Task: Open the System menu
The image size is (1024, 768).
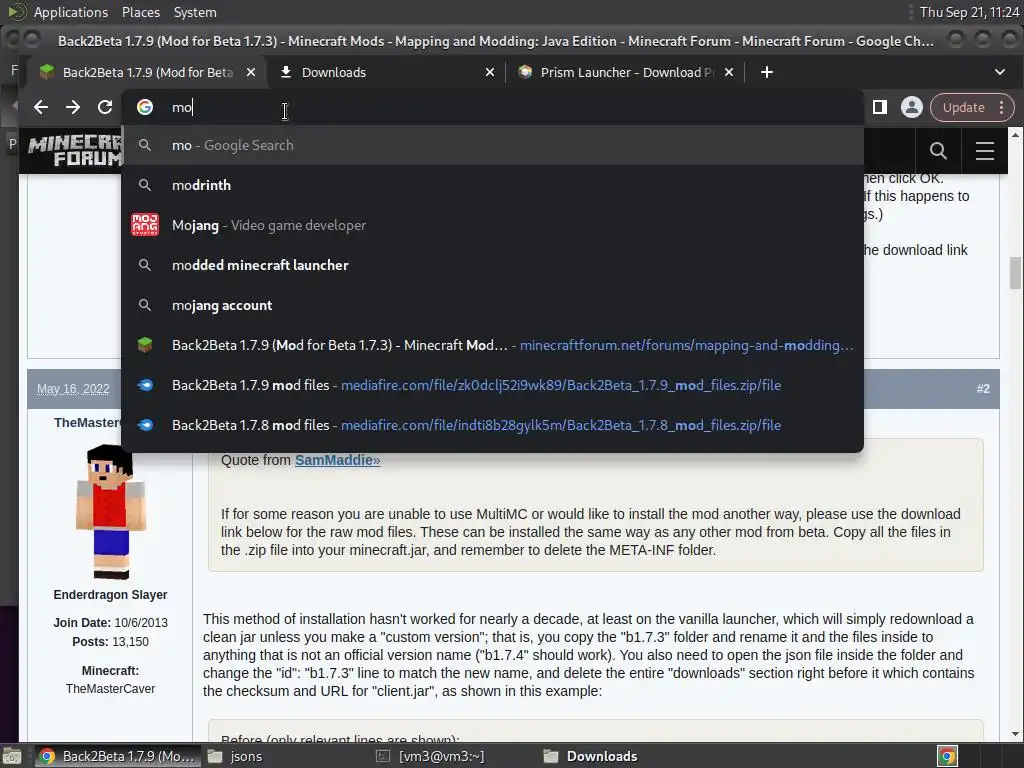Action: coord(195,12)
